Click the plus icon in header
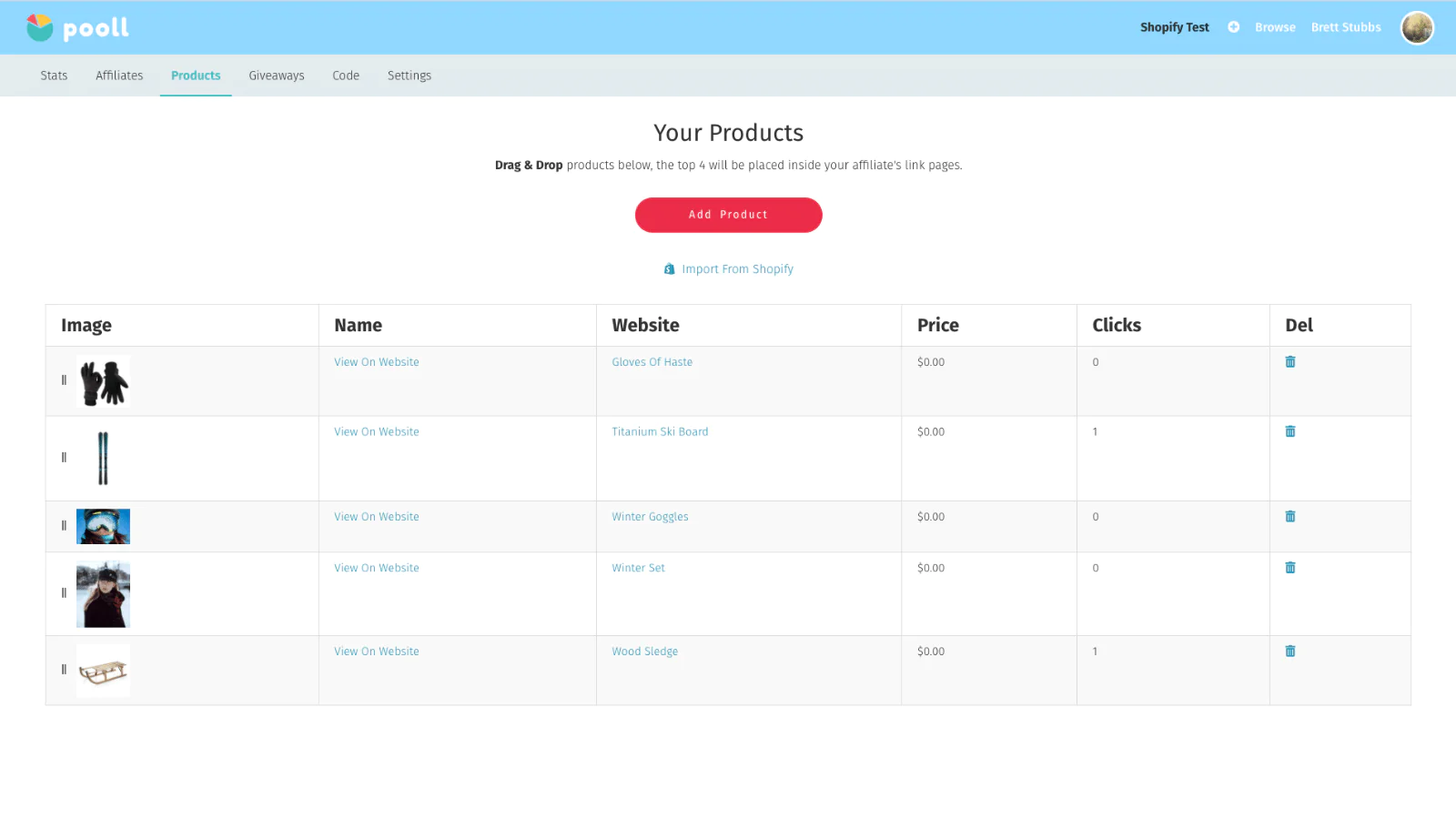The width and height of the screenshot is (1456, 819). 1233,27
